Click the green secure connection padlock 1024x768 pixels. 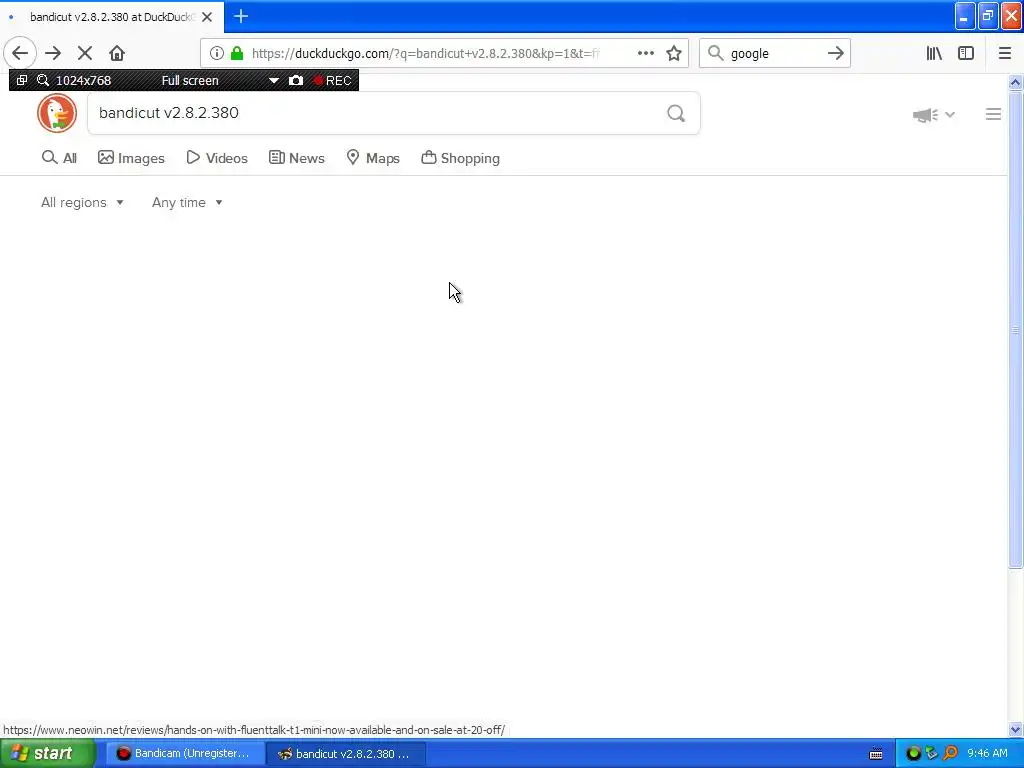(237, 53)
